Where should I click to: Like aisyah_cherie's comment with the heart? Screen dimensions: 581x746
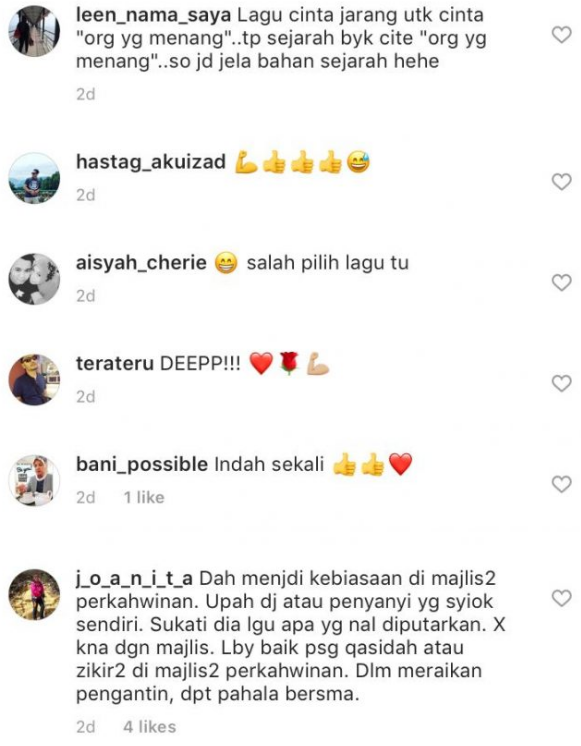(561, 283)
